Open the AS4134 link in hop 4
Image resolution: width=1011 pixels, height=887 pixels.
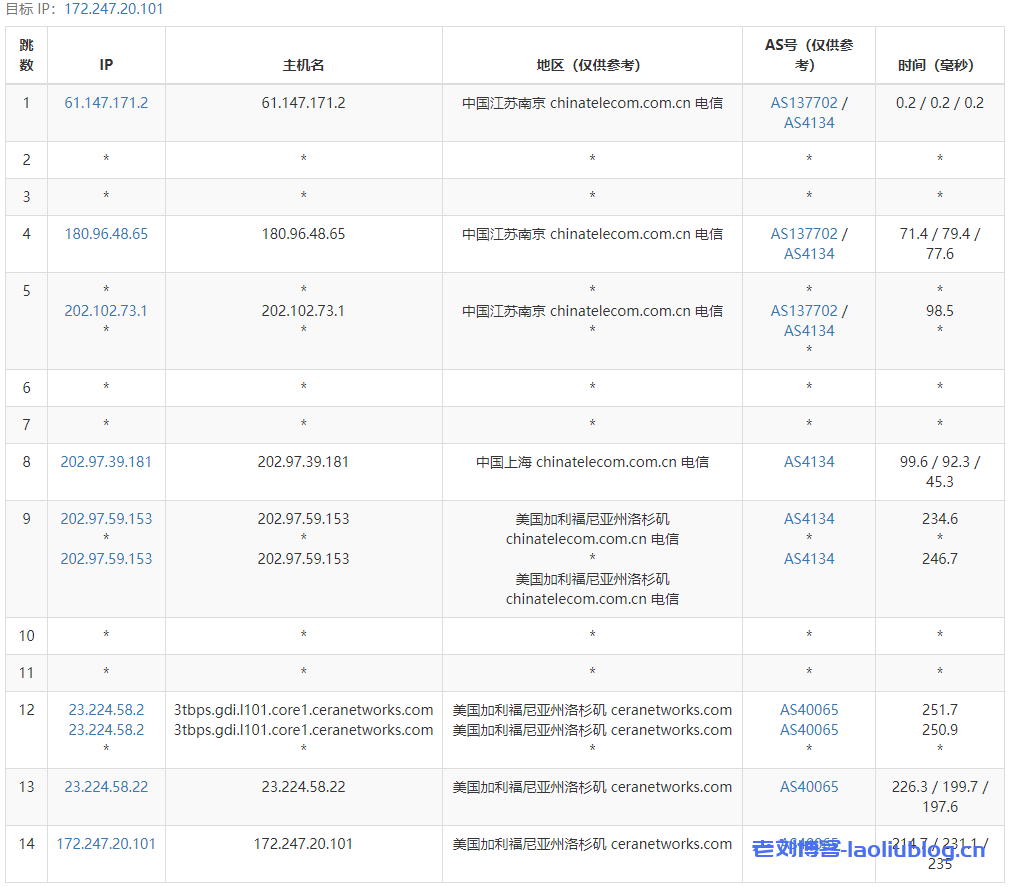pyautogui.click(x=809, y=254)
